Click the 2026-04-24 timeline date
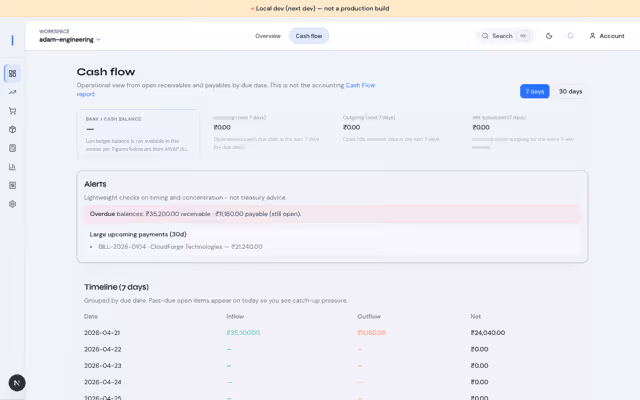Viewport: 640px width, 400px height. click(102, 382)
